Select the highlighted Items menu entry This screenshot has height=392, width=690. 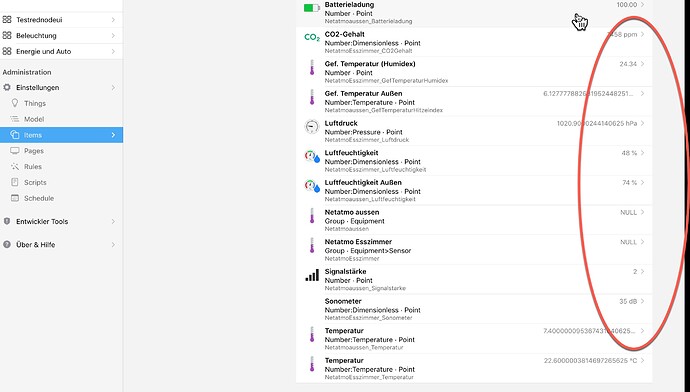tap(62, 135)
